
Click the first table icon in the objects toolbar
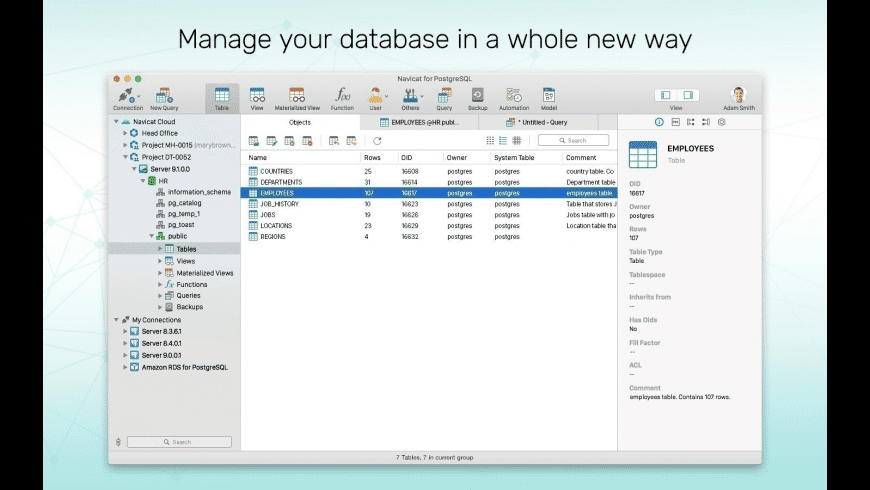[254, 141]
